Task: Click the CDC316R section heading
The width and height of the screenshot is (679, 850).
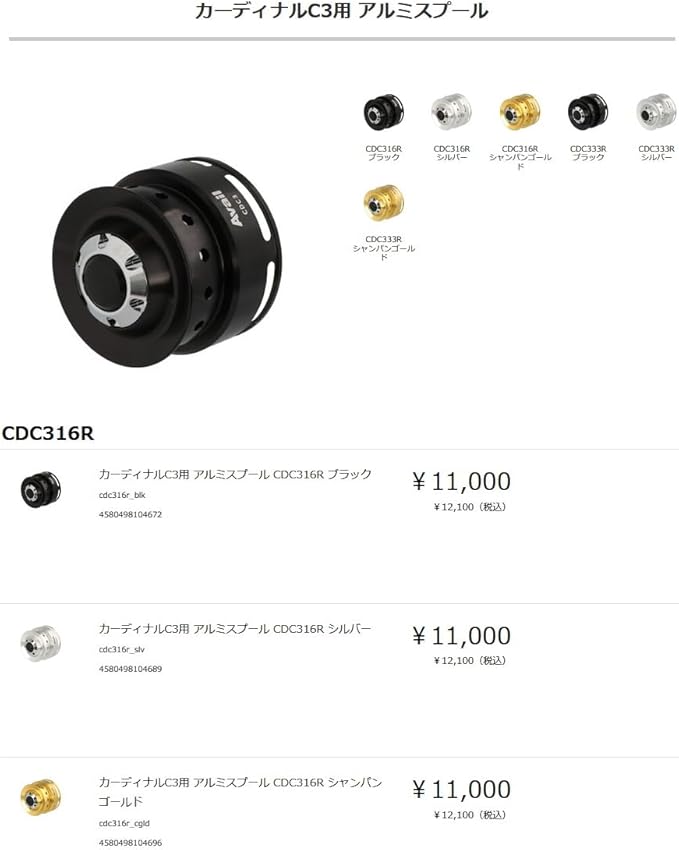Action: click(48, 433)
